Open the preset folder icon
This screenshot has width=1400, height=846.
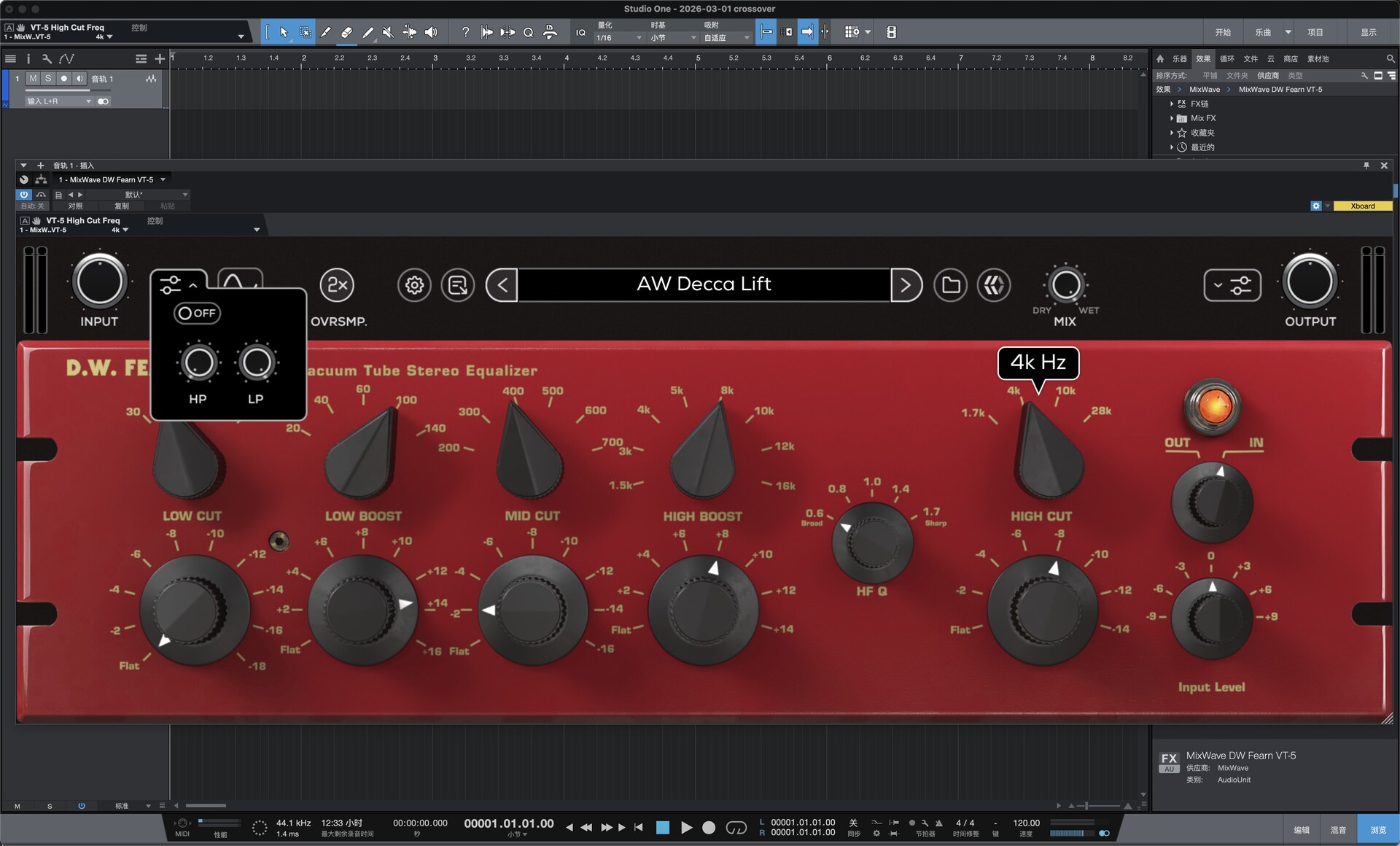coord(950,285)
